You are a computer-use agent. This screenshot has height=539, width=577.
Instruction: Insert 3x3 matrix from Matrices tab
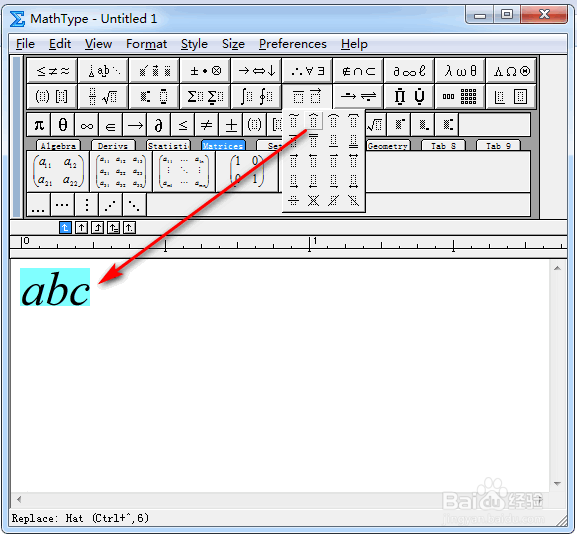click(121, 171)
